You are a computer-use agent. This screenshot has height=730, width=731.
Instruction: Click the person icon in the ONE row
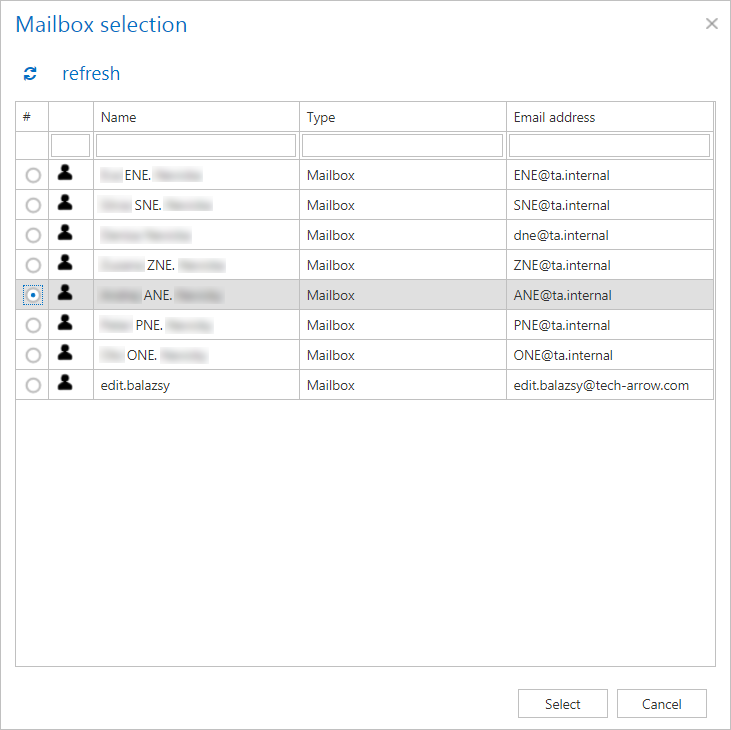[x=65, y=354]
